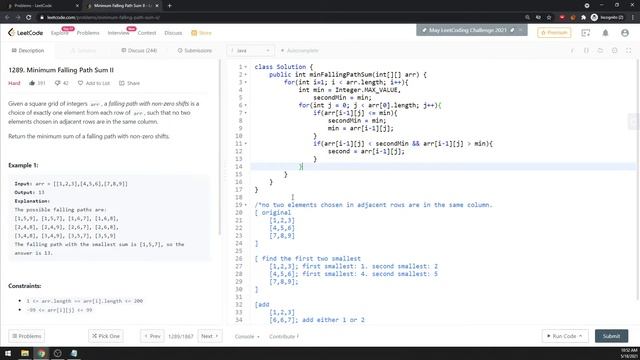Image resolution: width=640 pixels, height=360 pixels.
Task: Click the LeetCode logo
Action: tap(25, 33)
